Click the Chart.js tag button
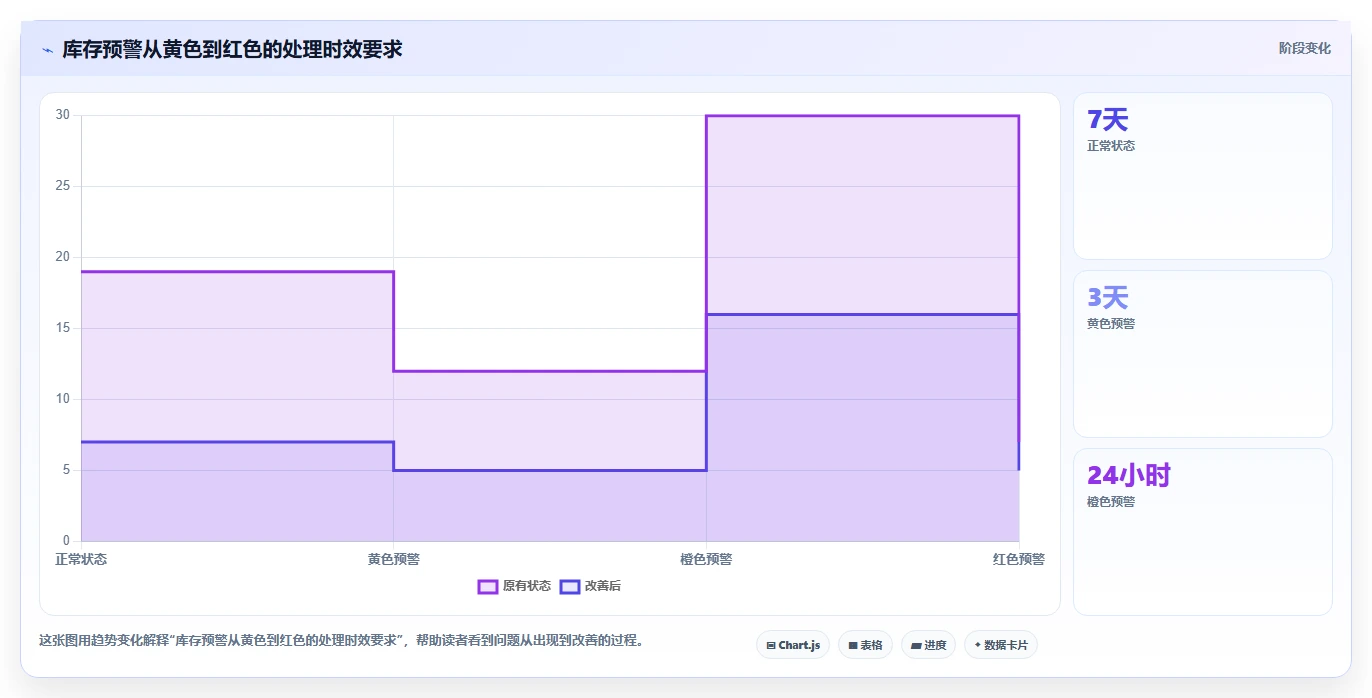This screenshot has height=698, width=1372. 793,645
